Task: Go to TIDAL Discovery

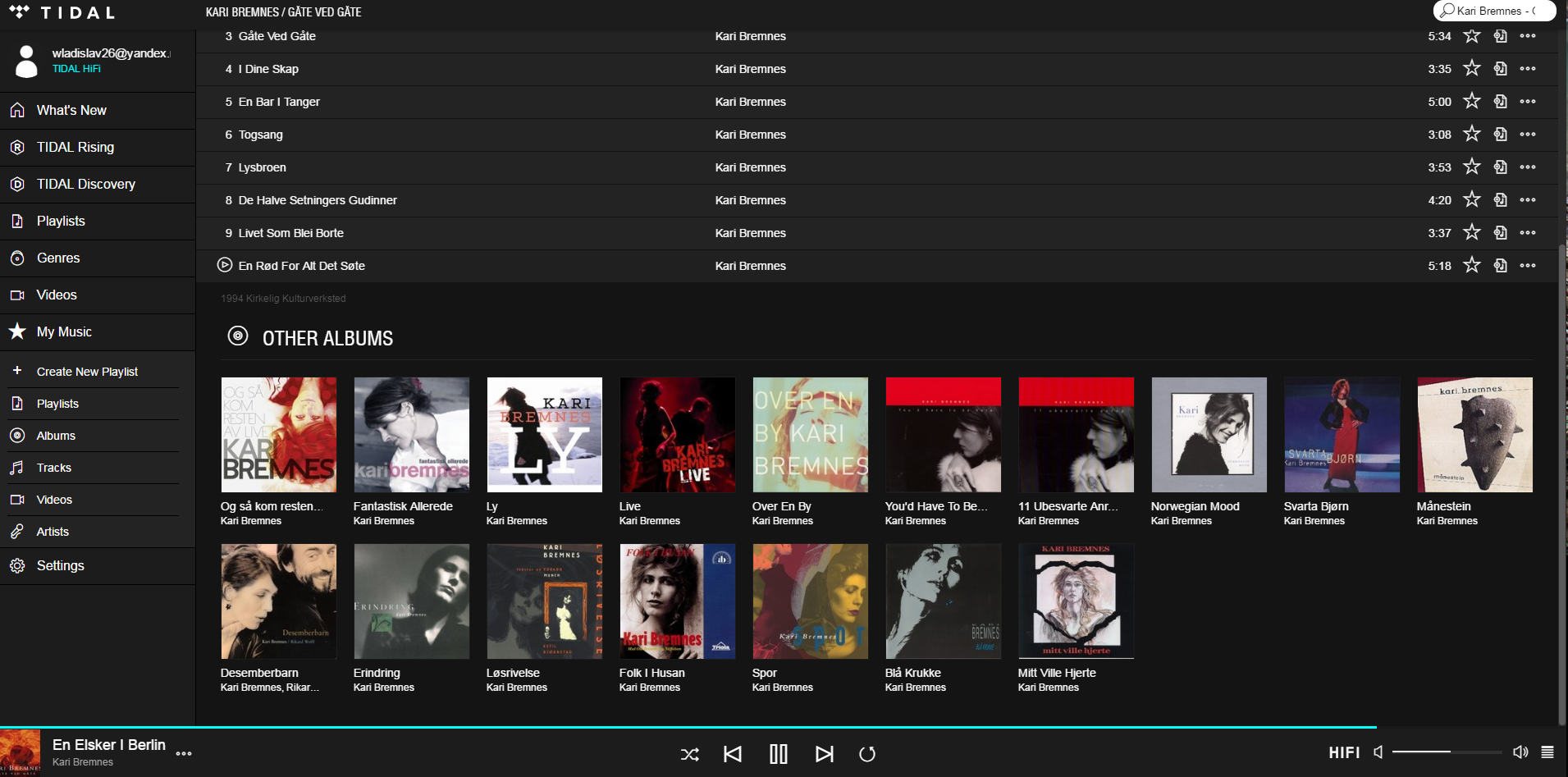Action: tap(98, 184)
